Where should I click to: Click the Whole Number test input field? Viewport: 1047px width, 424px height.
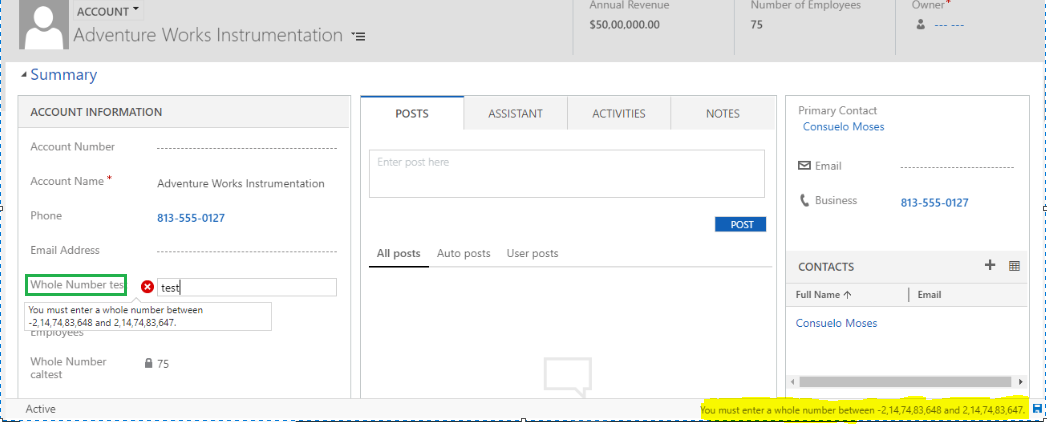point(247,287)
